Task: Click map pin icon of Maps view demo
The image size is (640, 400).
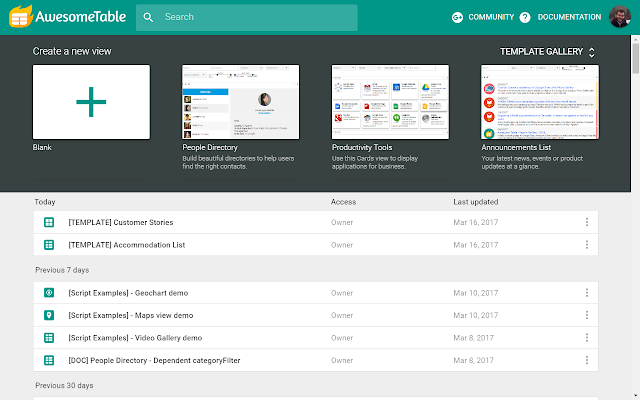Action: (x=49, y=315)
